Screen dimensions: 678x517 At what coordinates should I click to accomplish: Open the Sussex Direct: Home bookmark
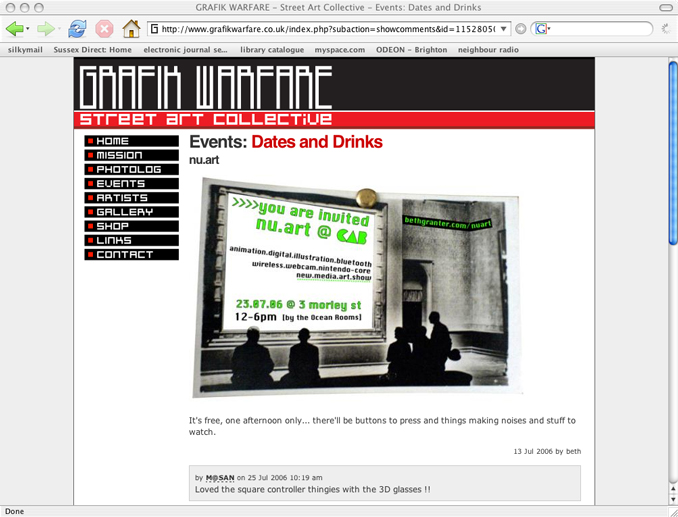click(x=93, y=50)
